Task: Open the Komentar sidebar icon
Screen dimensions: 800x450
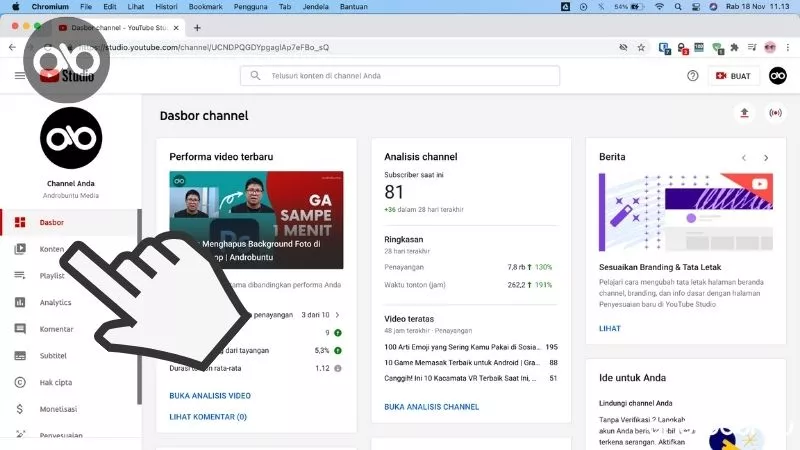Action: (x=20, y=329)
